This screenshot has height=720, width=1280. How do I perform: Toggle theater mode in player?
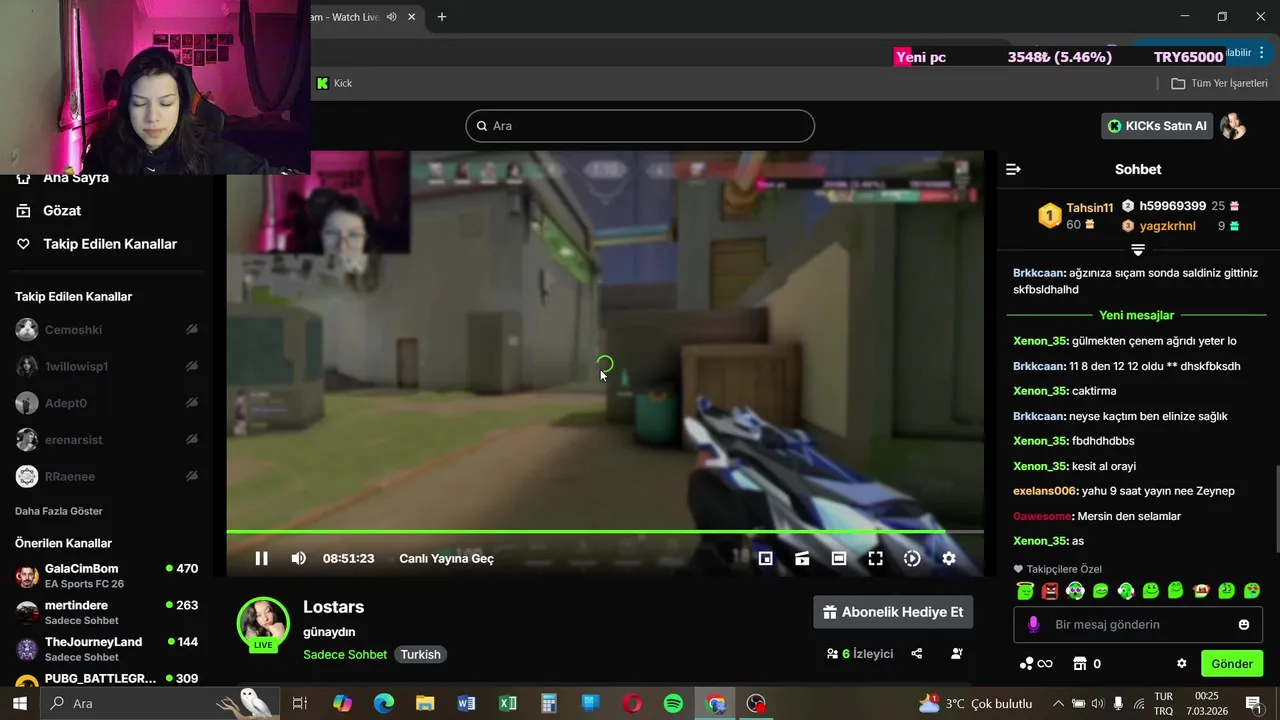click(x=839, y=559)
